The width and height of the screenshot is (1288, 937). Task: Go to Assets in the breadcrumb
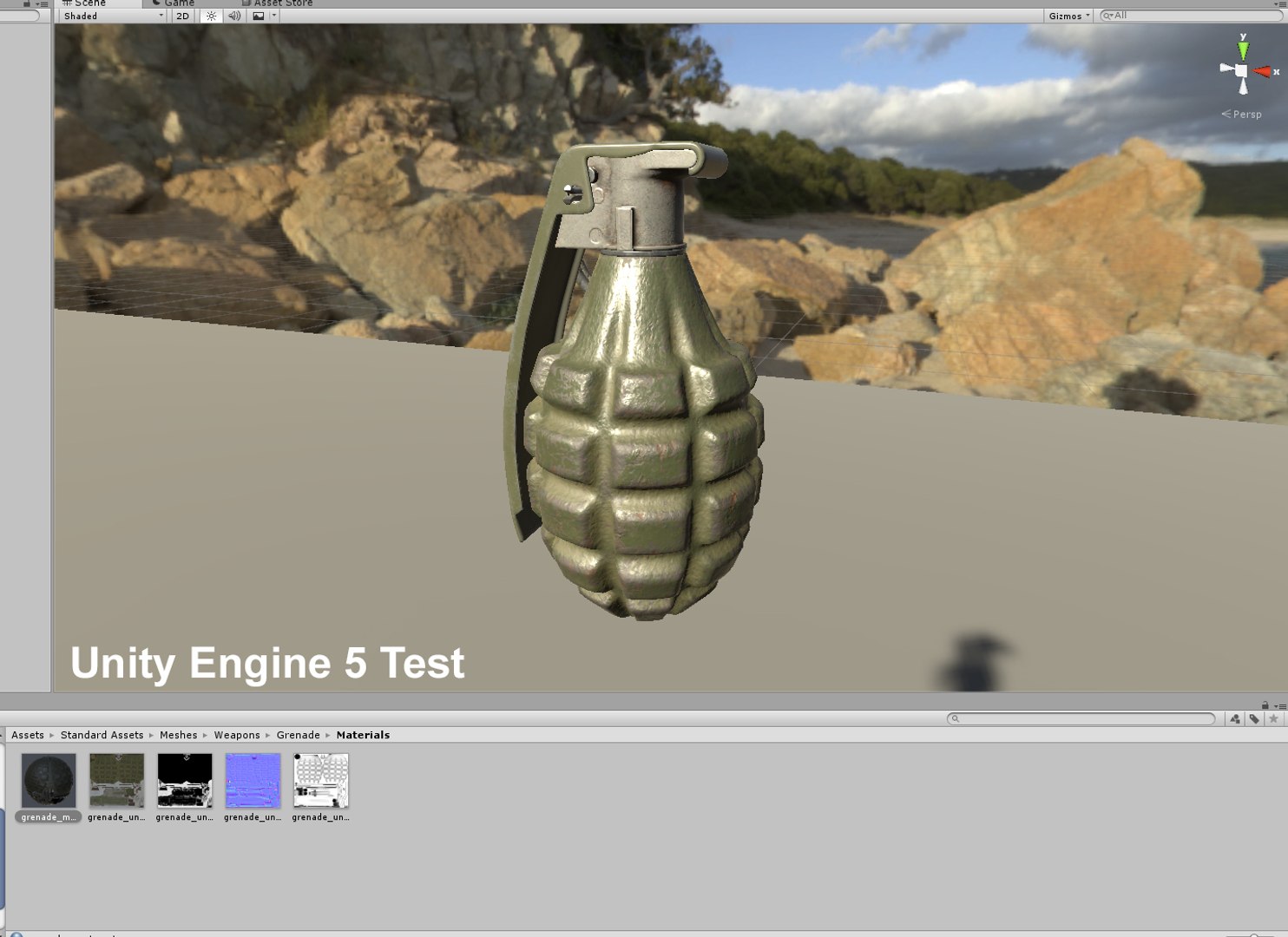tap(28, 735)
